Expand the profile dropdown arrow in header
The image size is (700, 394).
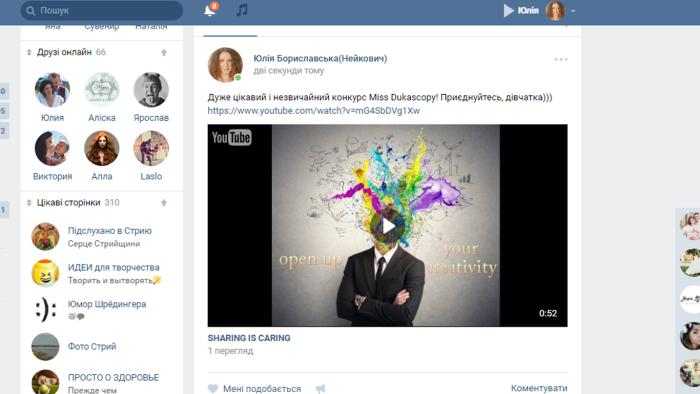pos(573,11)
